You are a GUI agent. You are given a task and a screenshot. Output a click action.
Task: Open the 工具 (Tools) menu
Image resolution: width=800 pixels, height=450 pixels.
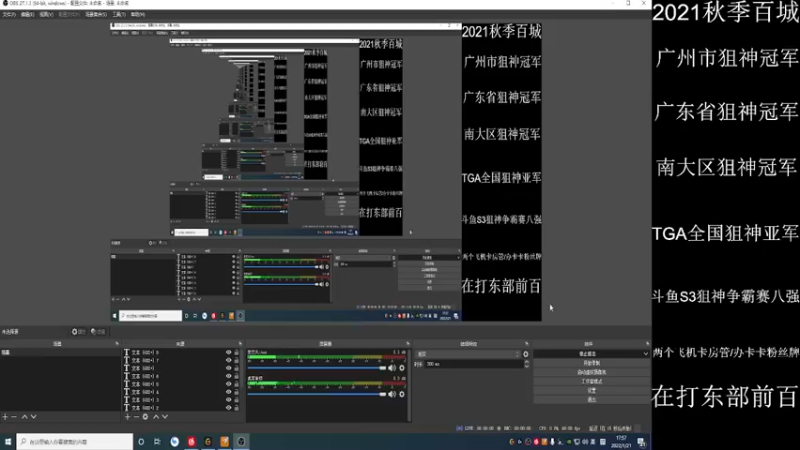click(119, 14)
